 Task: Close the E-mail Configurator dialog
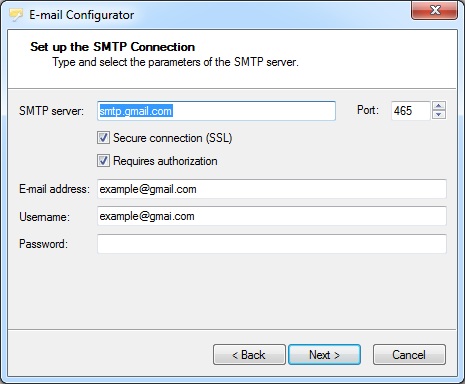(434, 10)
